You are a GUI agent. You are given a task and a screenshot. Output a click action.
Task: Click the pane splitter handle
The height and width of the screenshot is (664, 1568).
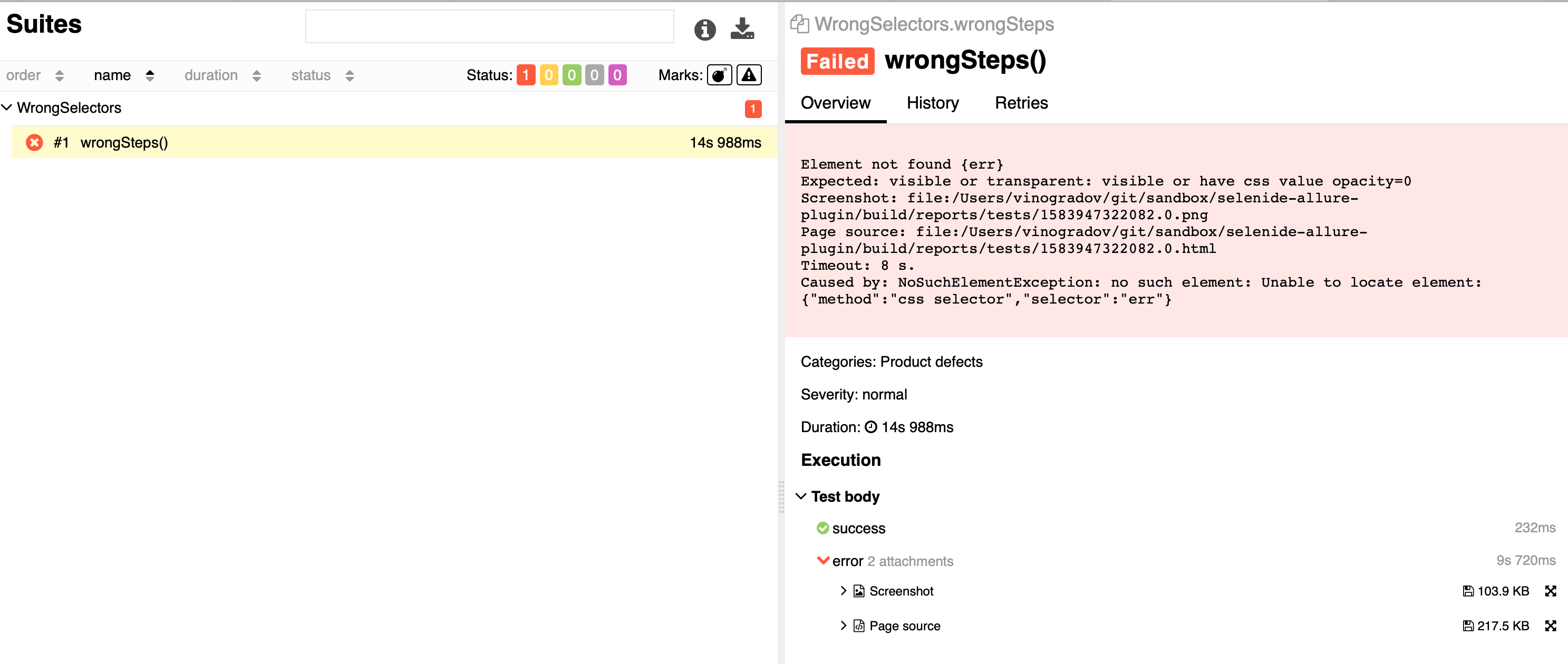[780, 496]
